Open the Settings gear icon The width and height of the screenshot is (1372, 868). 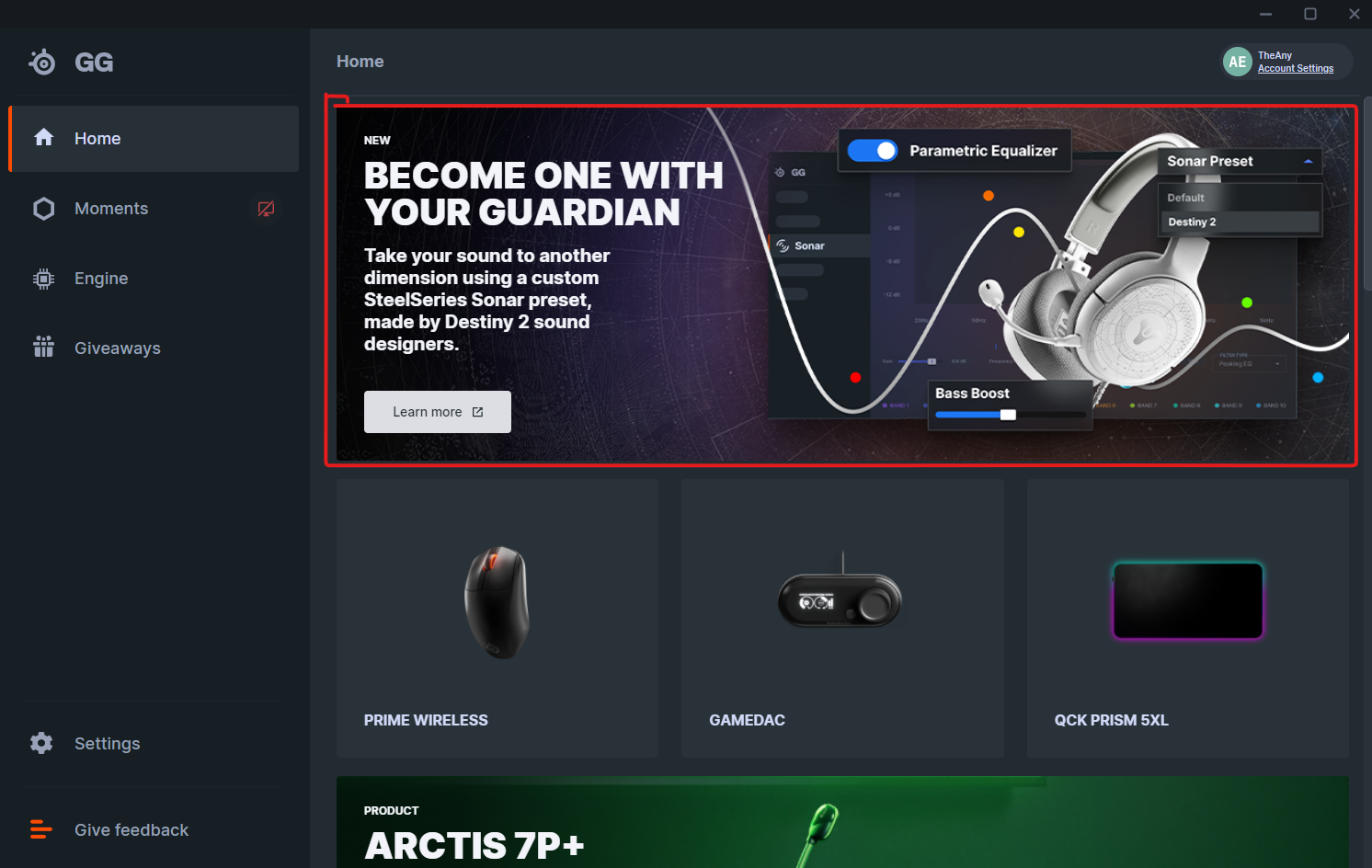[x=41, y=743]
